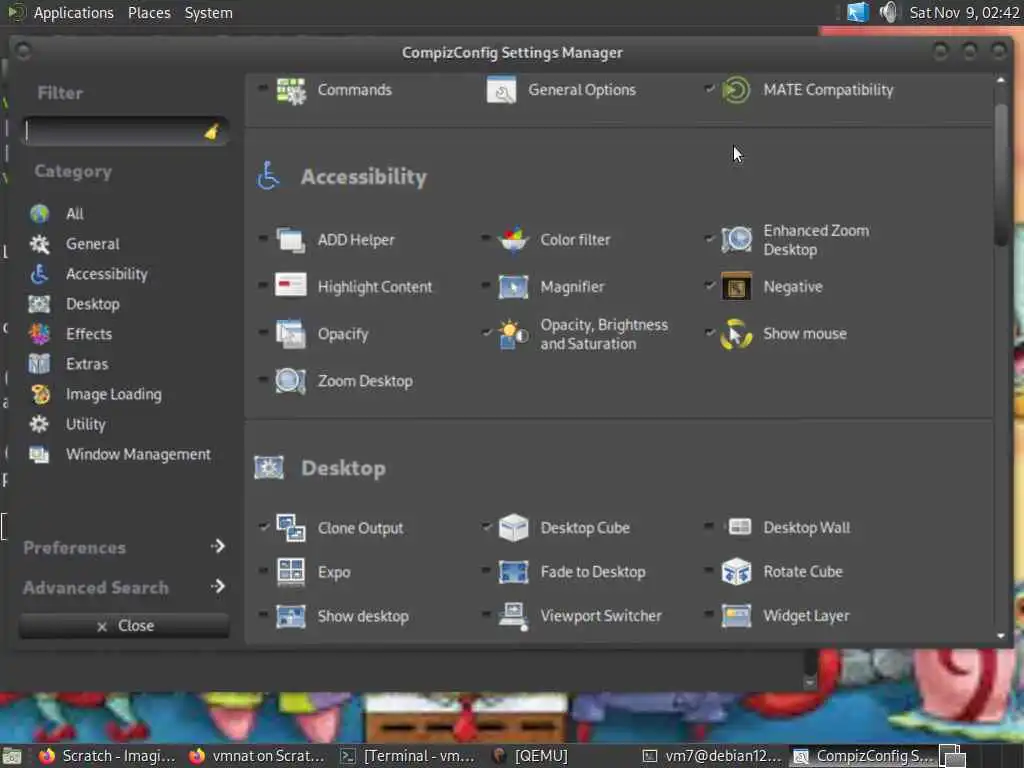Expand the Preferences section arrow

click(x=217, y=546)
